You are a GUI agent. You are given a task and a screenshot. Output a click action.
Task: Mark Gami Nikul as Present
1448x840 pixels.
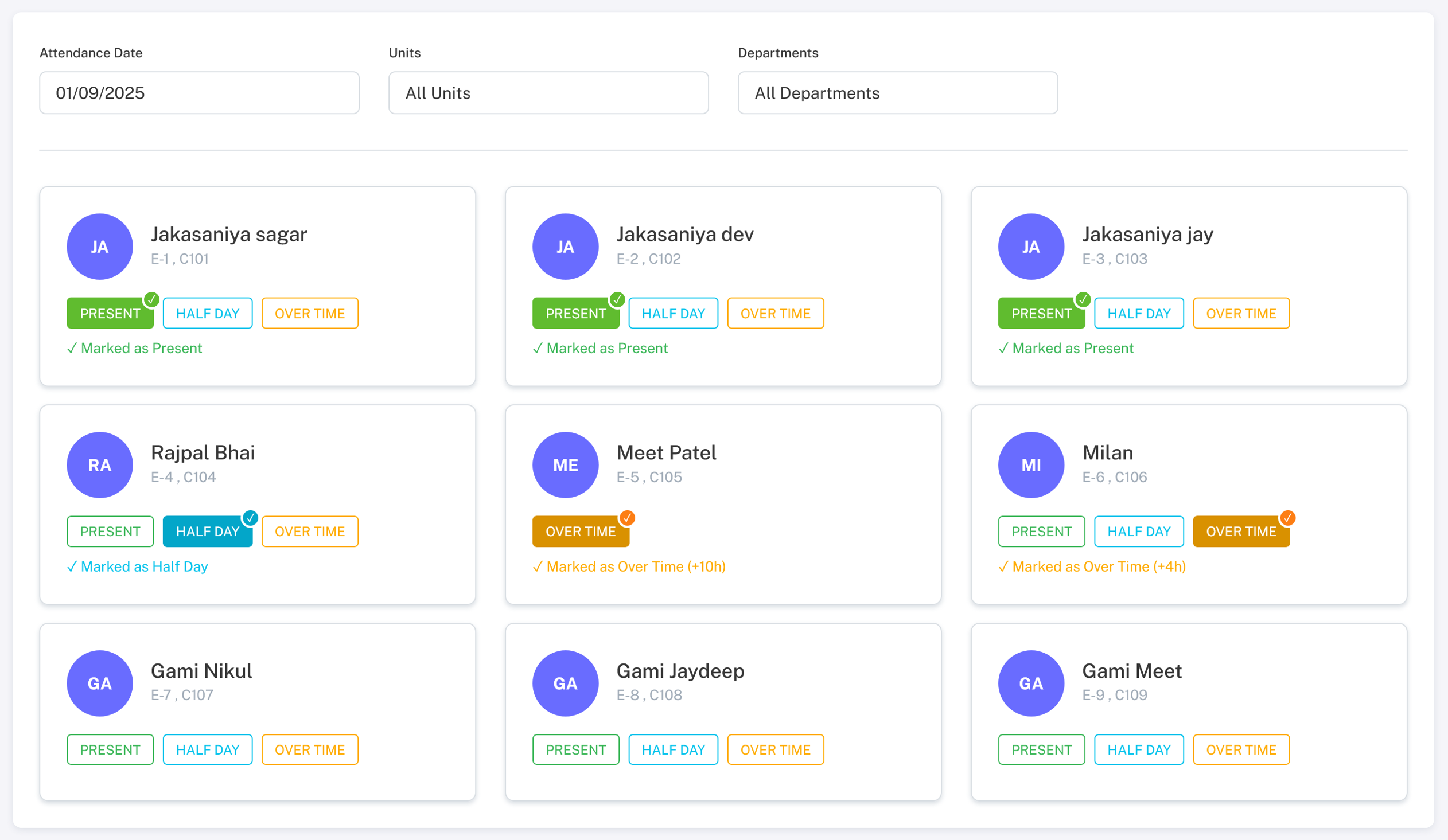point(110,749)
